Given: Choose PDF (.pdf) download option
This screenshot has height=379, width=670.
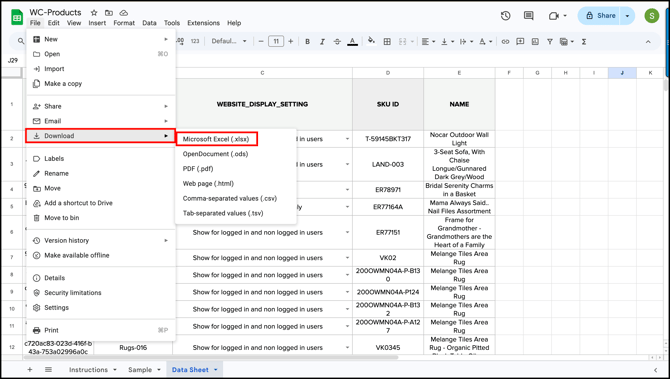Looking at the screenshot, I should [198, 169].
